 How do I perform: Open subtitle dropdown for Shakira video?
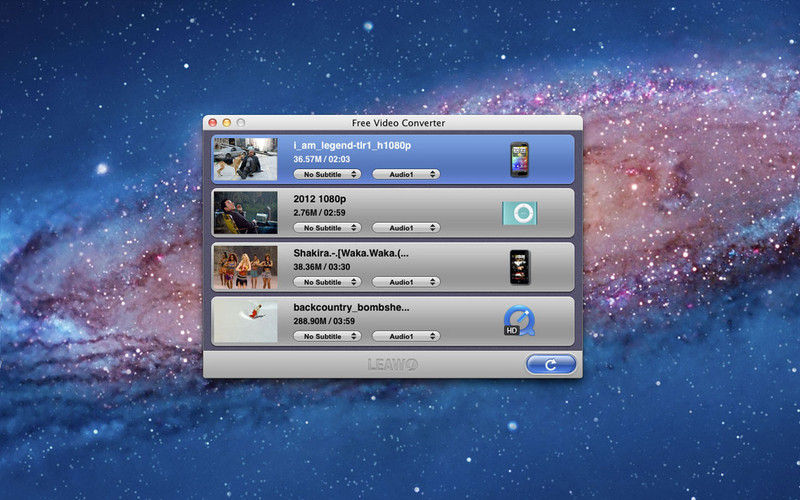coord(327,282)
